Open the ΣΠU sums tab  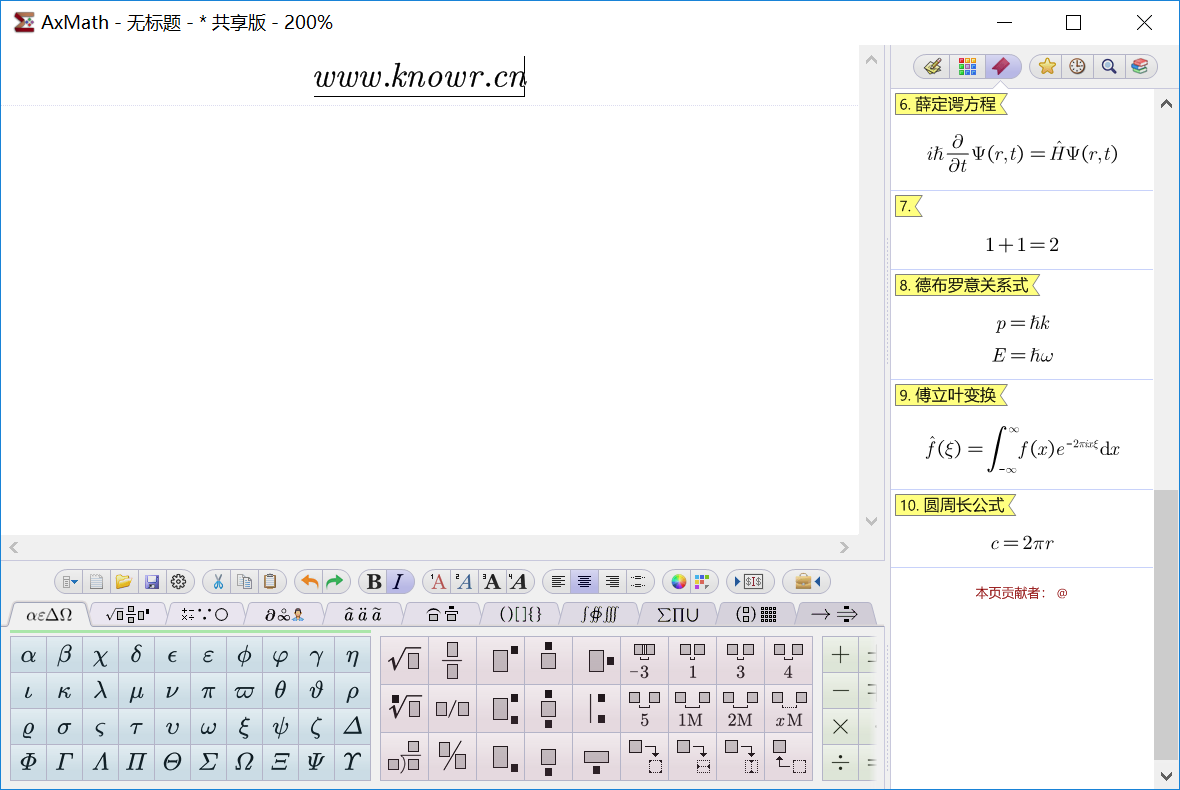(677, 615)
